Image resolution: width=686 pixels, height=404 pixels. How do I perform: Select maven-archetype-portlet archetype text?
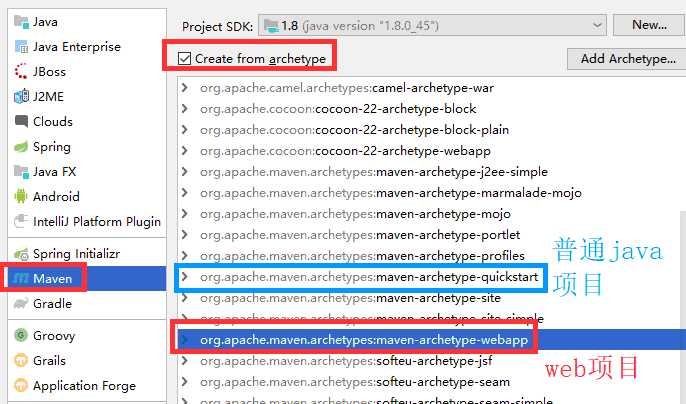(360, 235)
